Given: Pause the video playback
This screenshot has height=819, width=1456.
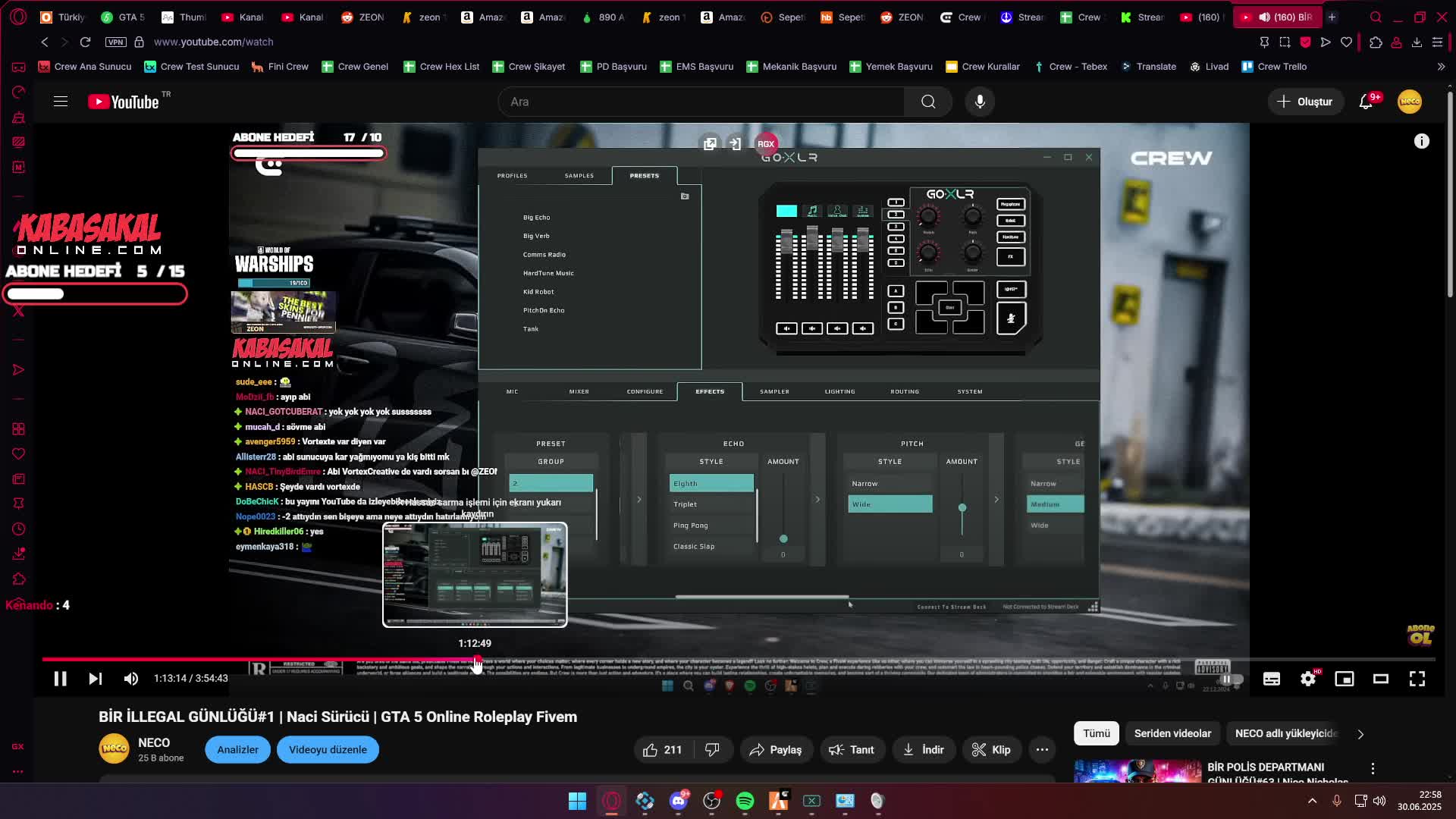Looking at the screenshot, I should [60, 679].
